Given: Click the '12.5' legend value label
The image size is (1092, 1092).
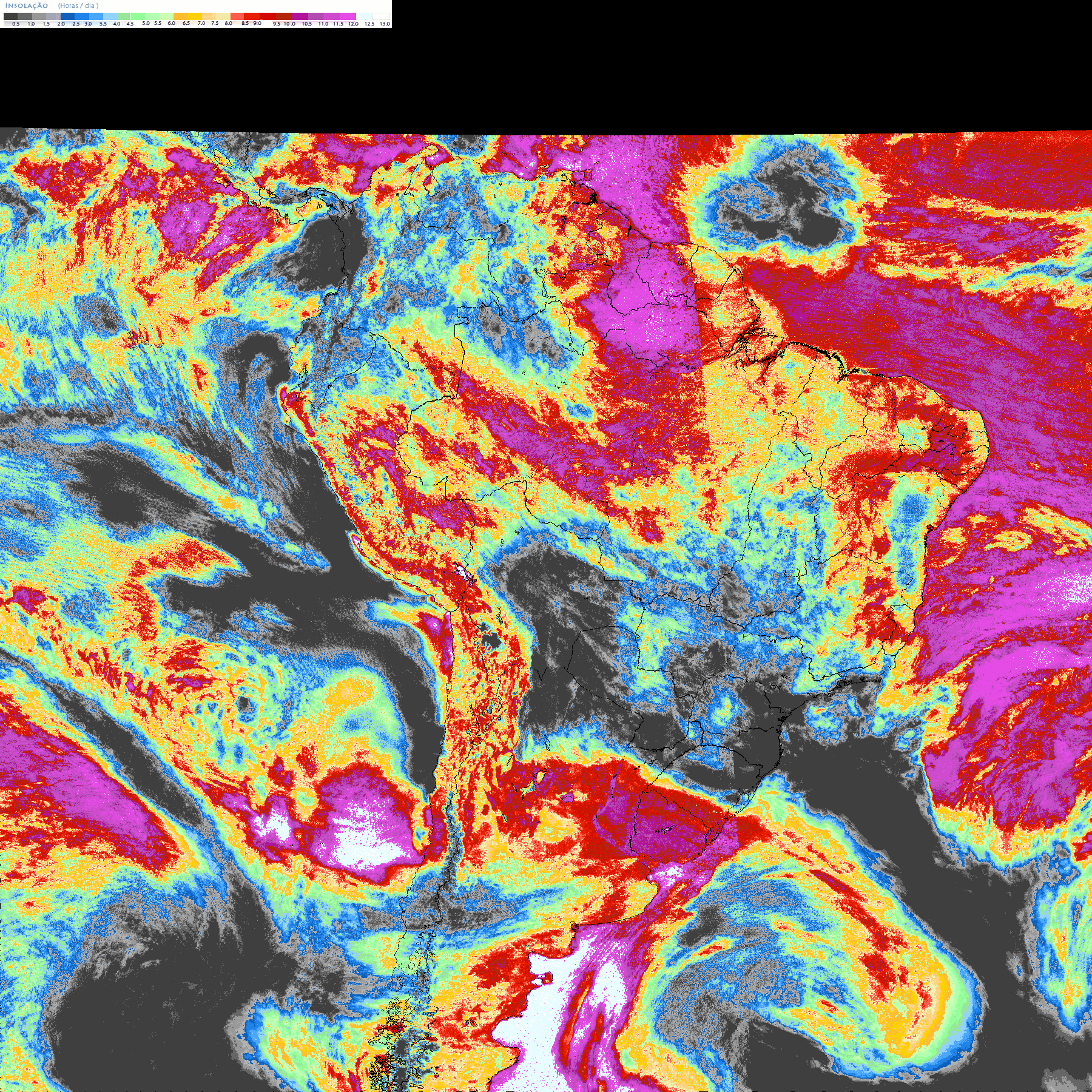Looking at the screenshot, I should (x=369, y=24).
